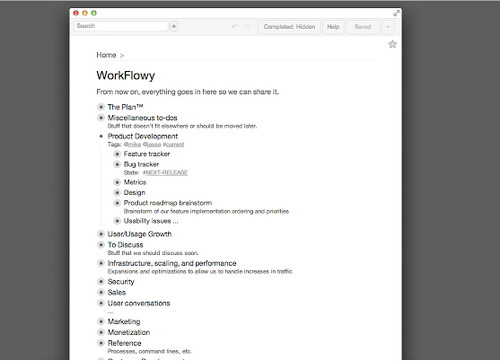Select the Security item text

coord(121,282)
